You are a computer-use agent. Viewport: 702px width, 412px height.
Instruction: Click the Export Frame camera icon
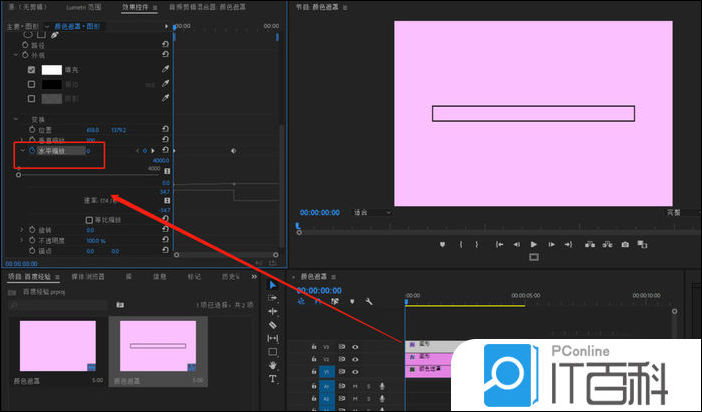point(625,244)
